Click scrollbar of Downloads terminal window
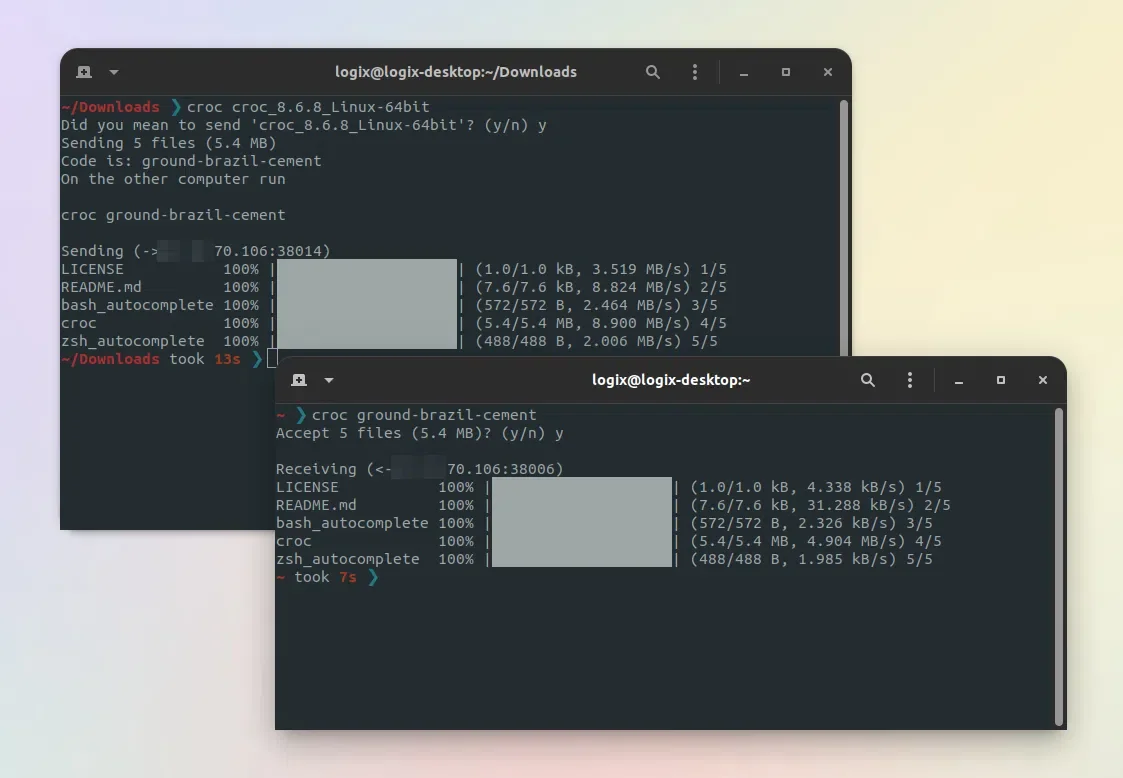This screenshot has height=778, width=1123. [844, 227]
